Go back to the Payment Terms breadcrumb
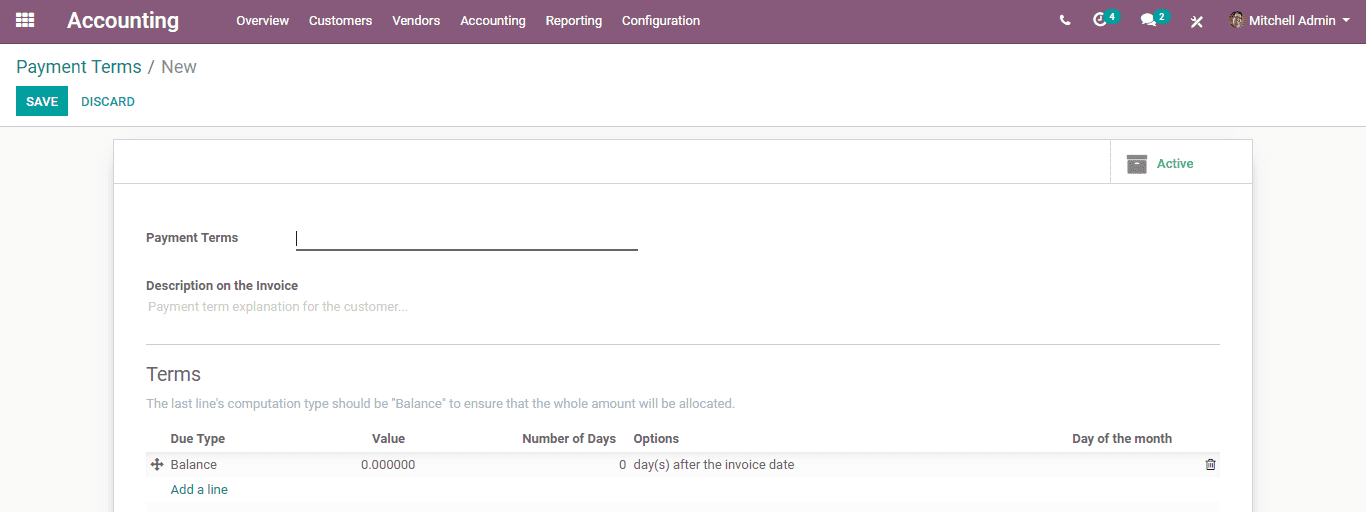The image size is (1366, 512). tap(79, 67)
